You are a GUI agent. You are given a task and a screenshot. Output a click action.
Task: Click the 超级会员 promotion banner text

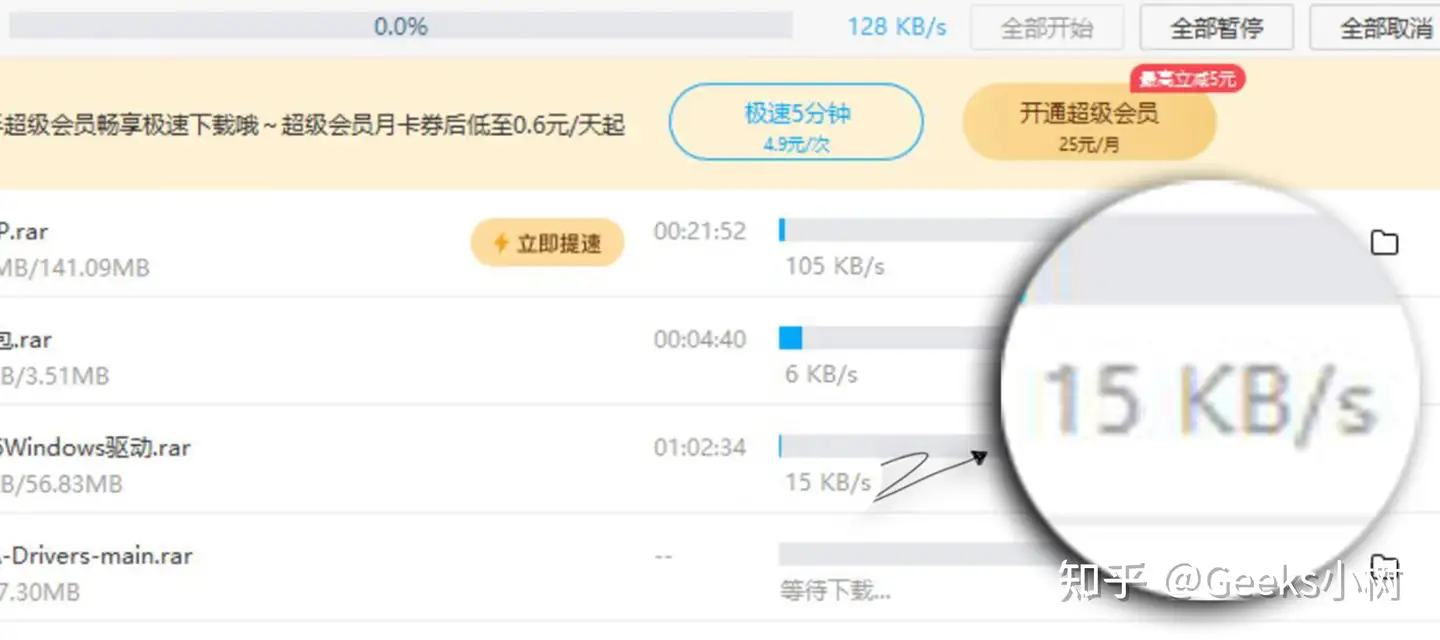[313, 125]
